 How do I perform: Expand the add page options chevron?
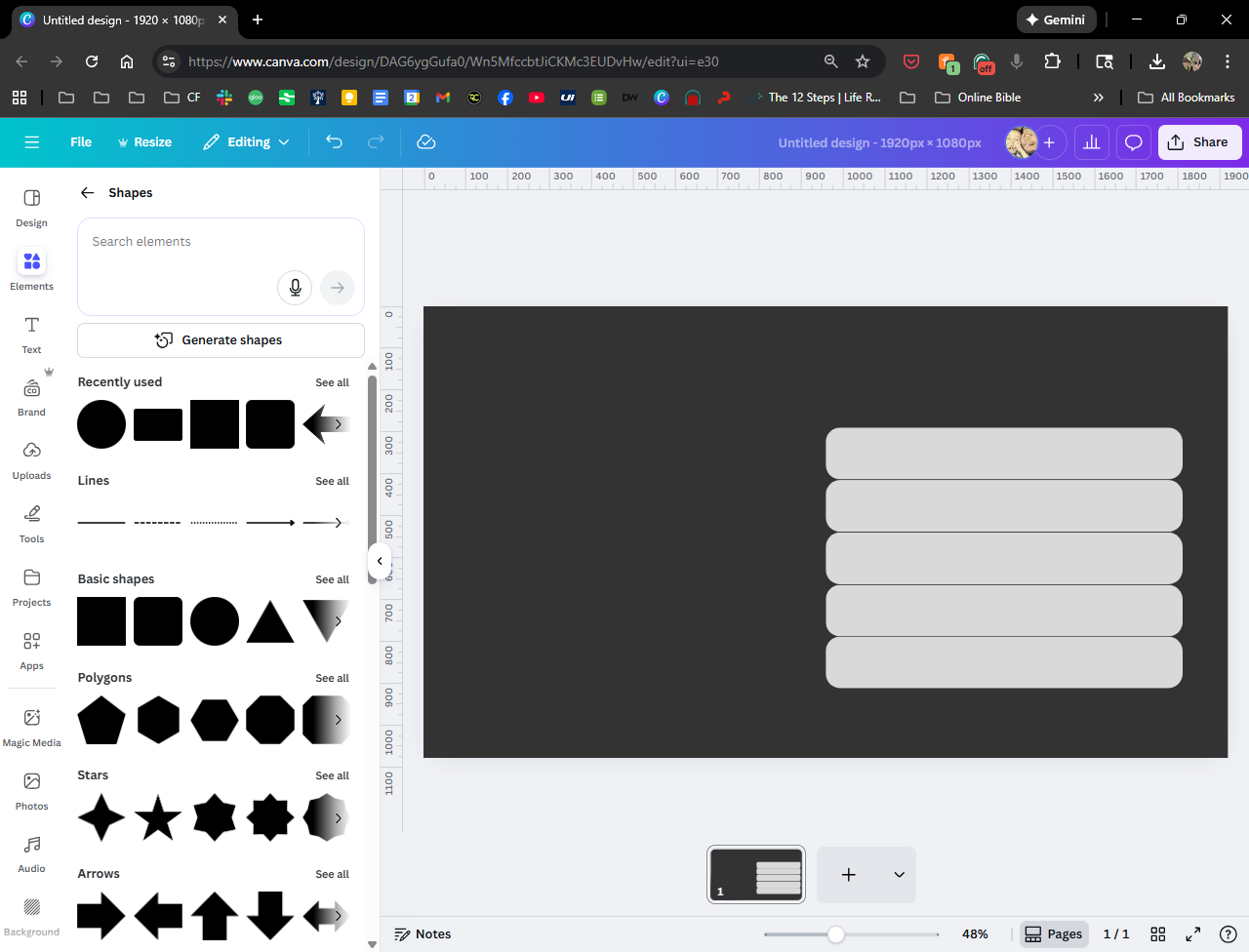[899, 875]
